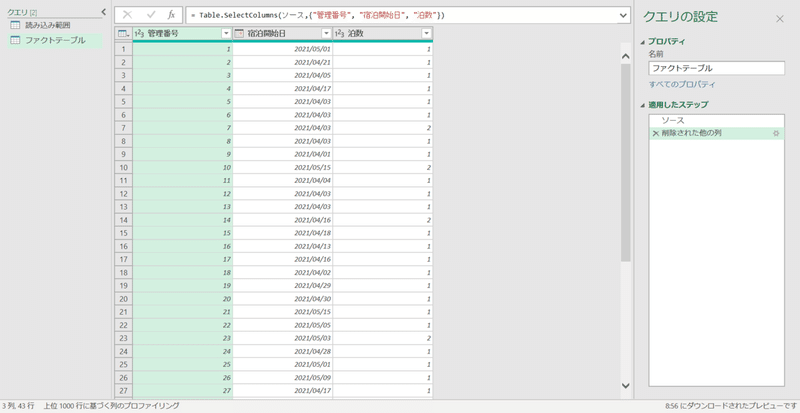Image resolution: width=800 pixels, height=413 pixels.
Task: Close the クエリの設定 pane
Action: tap(780, 19)
